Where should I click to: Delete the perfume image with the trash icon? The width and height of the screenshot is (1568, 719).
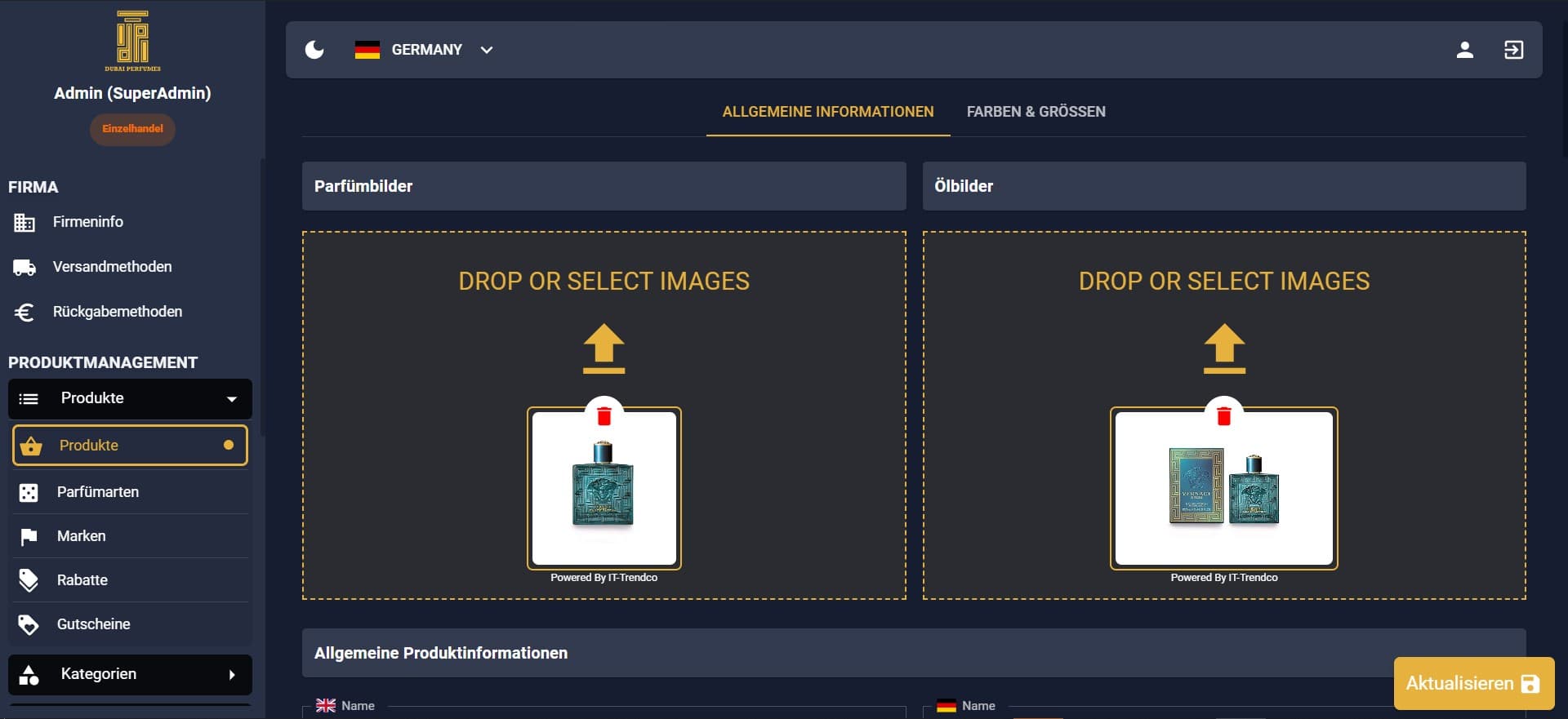(x=604, y=416)
